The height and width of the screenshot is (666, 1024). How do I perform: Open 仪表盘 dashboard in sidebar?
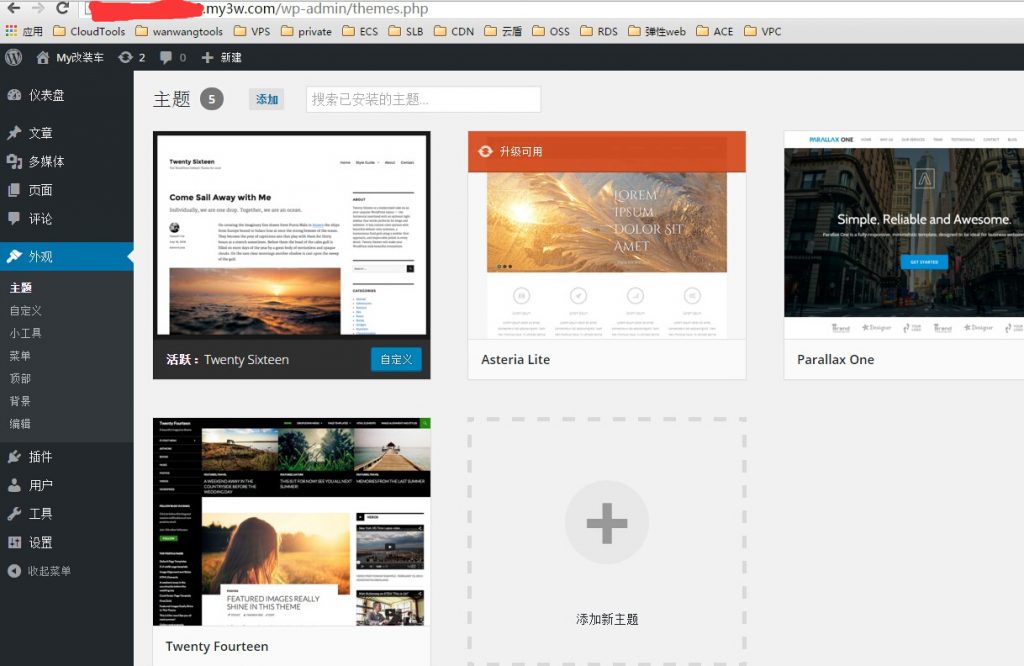point(46,95)
